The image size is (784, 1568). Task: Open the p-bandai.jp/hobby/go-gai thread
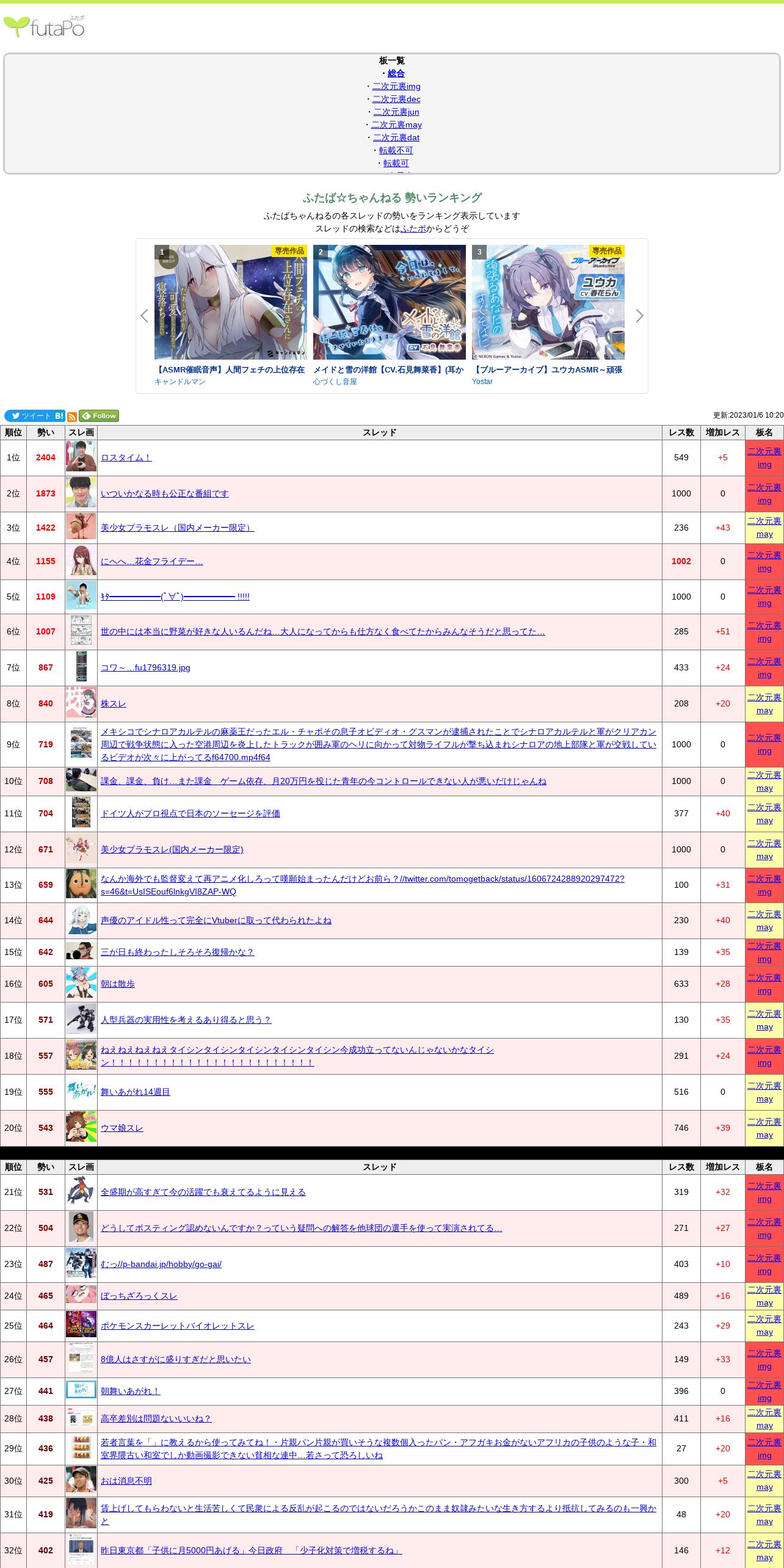161,1264
